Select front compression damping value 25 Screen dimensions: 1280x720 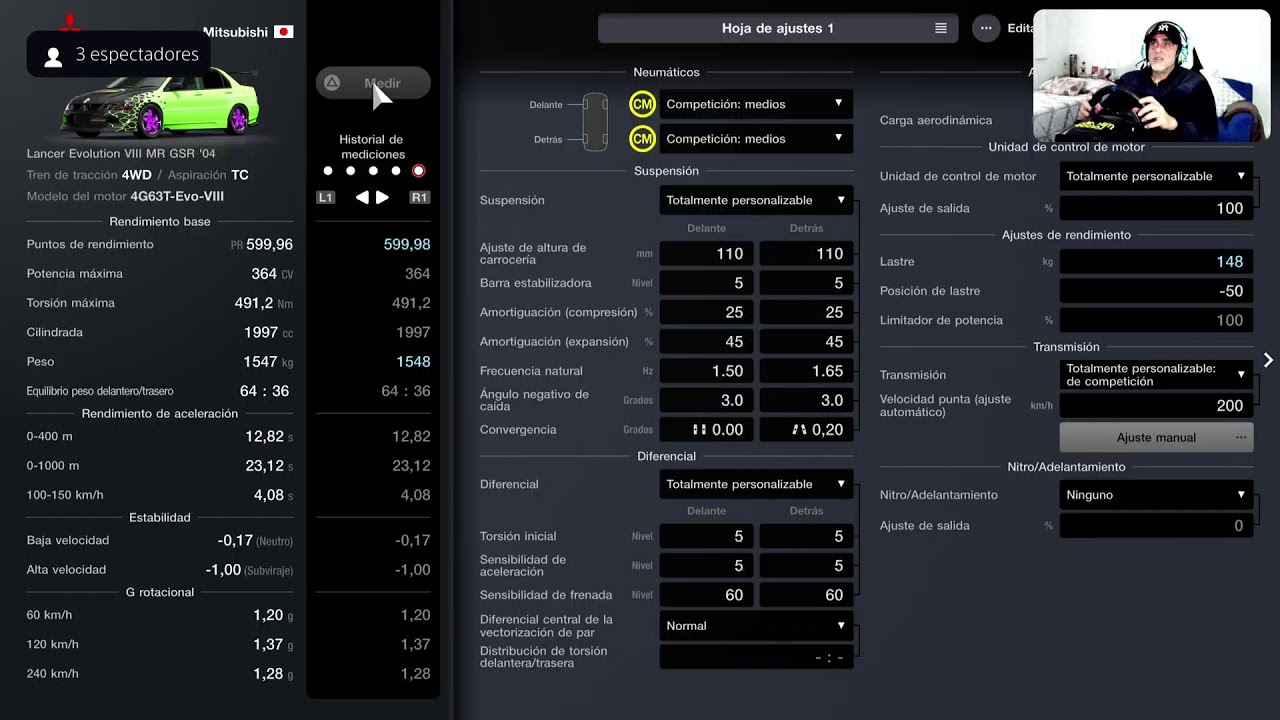pos(706,312)
